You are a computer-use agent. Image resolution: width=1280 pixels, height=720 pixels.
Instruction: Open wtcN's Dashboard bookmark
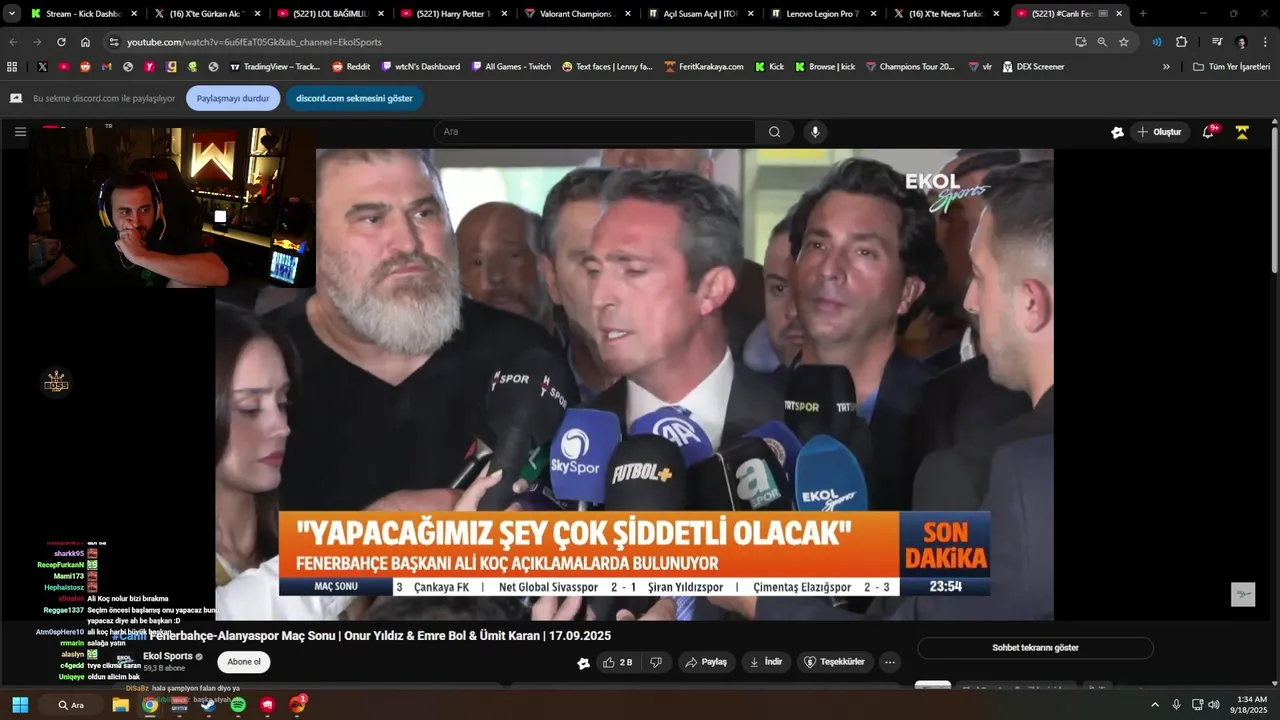(x=420, y=67)
